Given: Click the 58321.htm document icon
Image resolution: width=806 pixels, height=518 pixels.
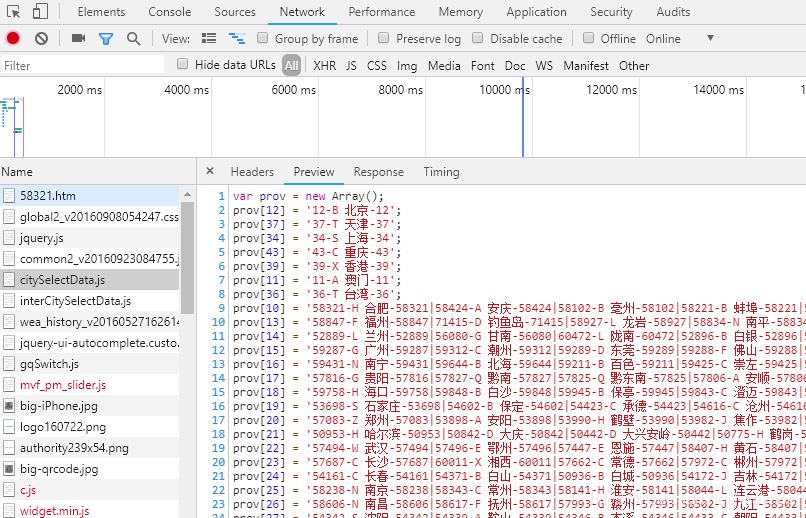Looking at the screenshot, I should click(9, 196).
